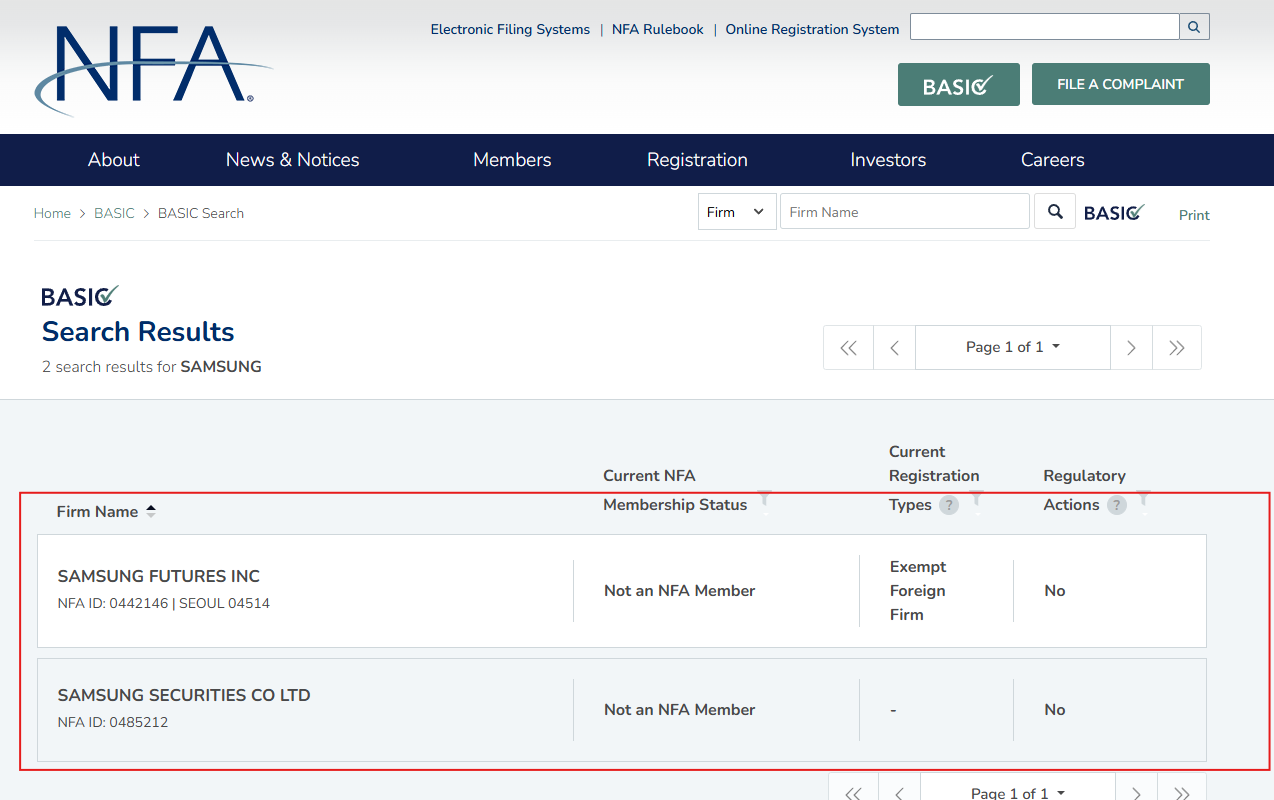Screen dimensions: 1274x800
Task: Expand the bottom 'Page 1 of 1' dropdown
Action: (1017, 792)
